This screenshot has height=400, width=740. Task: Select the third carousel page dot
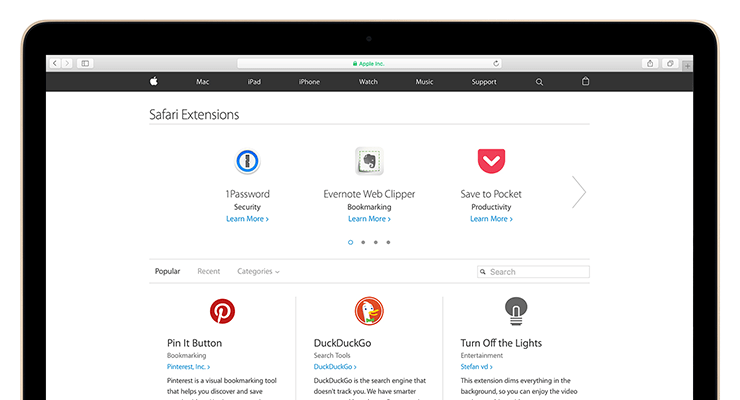pos(376,242)
